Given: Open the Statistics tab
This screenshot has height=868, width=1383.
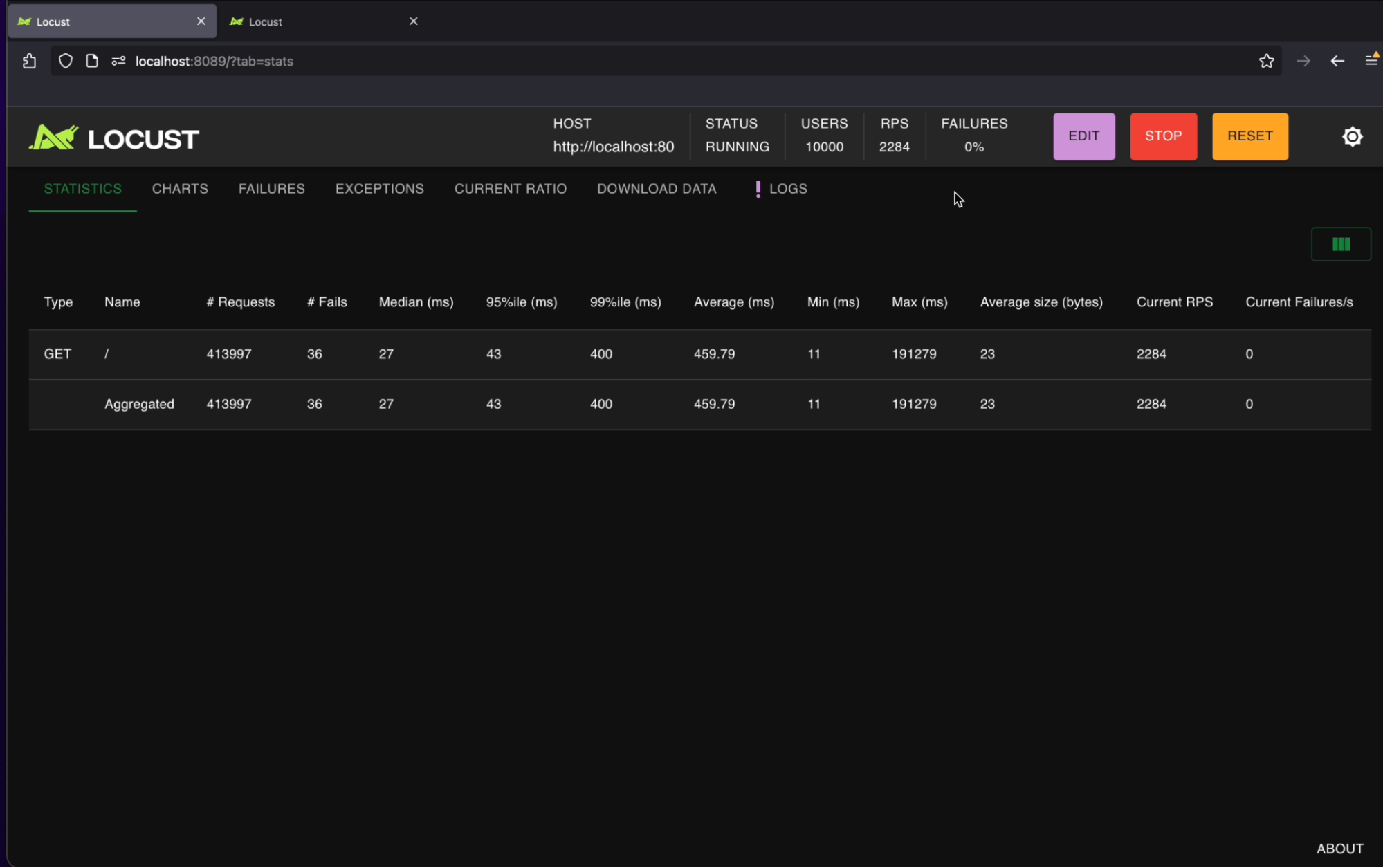Looking at the screenshot, I should click(x=83, y=189).
